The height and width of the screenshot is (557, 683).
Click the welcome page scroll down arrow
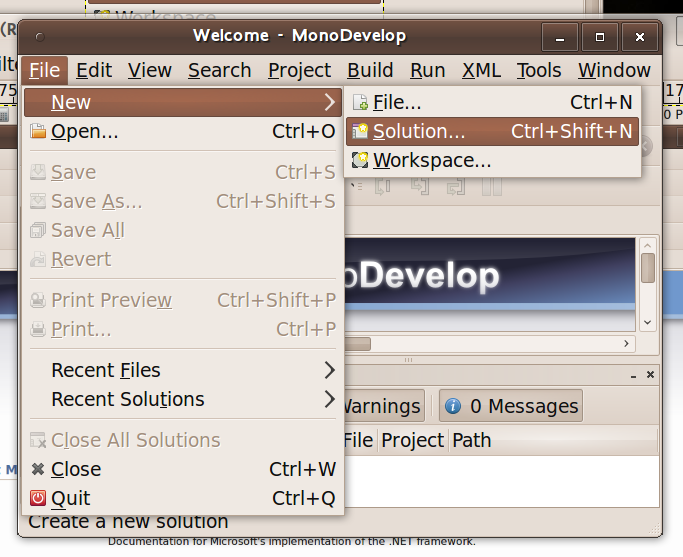click(x=647, y=322)
